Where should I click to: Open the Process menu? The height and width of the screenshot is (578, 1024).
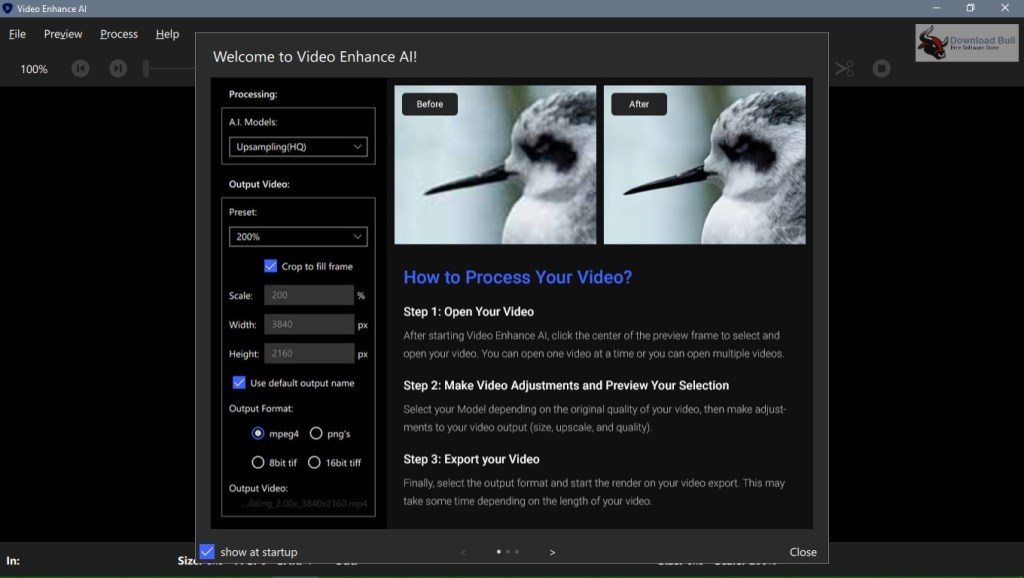[x=119, y=34]
